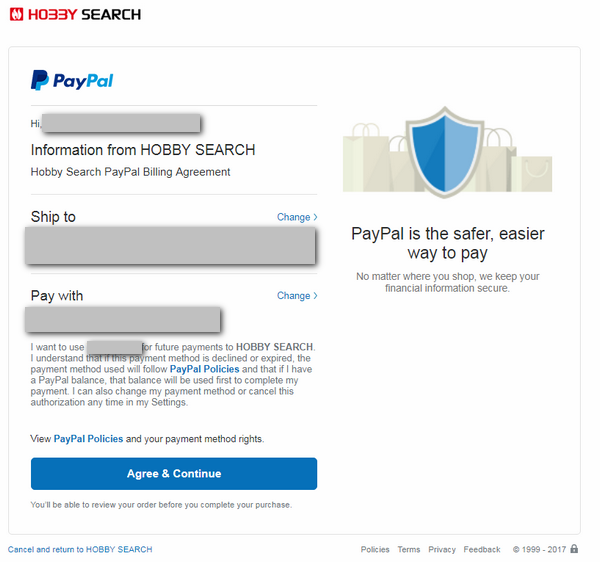Open the Terms footer link
Screen dimensions: 600x562
click(409, 549)
